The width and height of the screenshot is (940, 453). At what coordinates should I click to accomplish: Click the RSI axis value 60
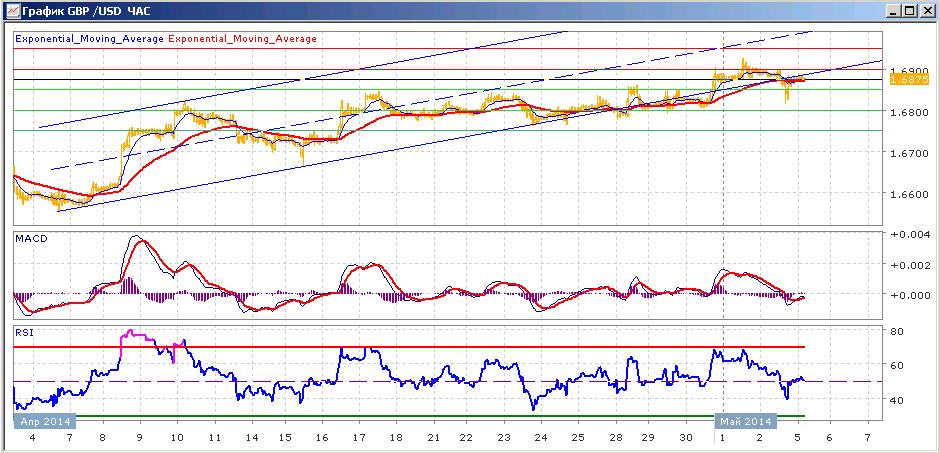click(897, 365)
